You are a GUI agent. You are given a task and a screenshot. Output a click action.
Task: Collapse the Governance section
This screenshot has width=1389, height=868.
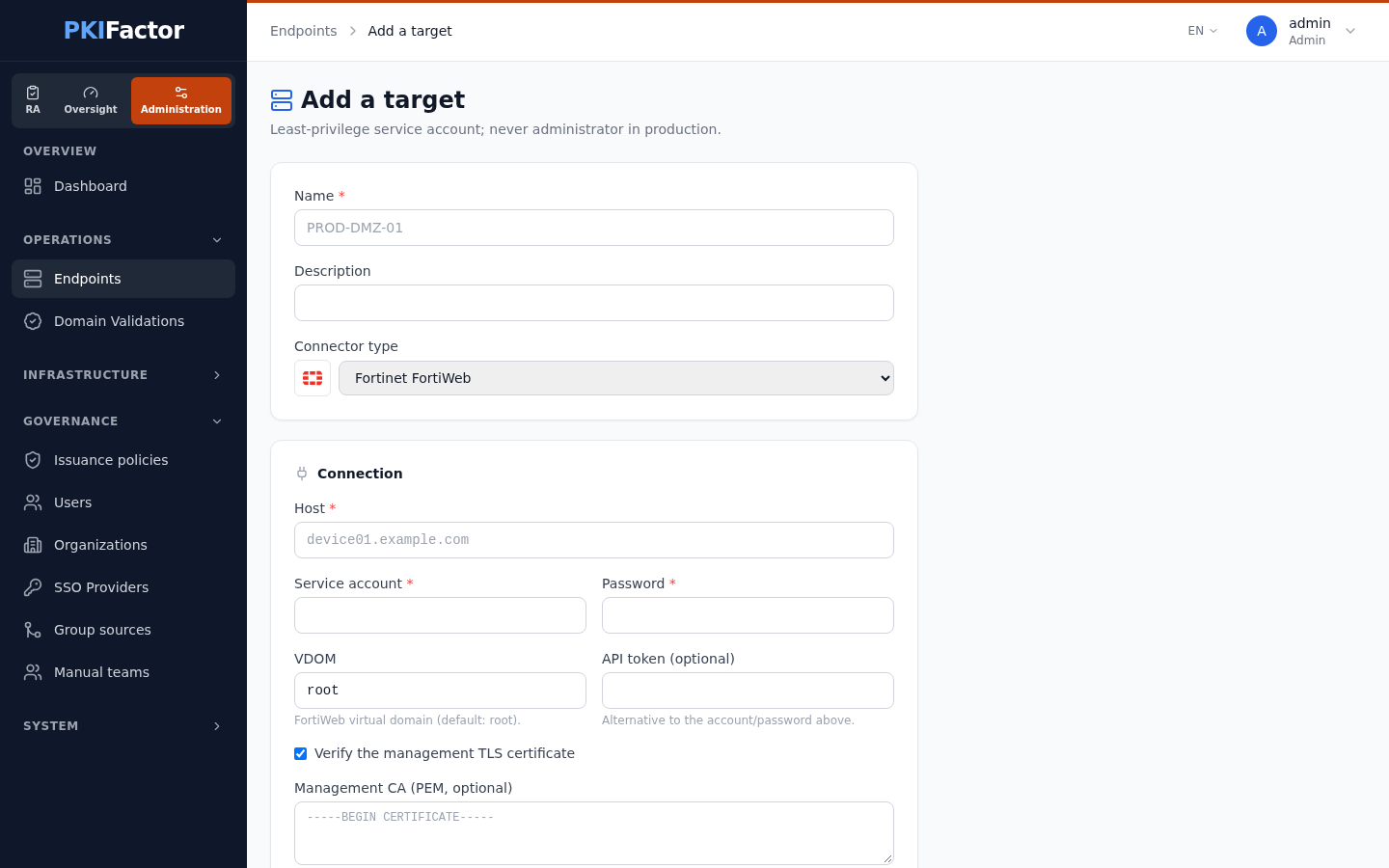[x=123, y=421]
